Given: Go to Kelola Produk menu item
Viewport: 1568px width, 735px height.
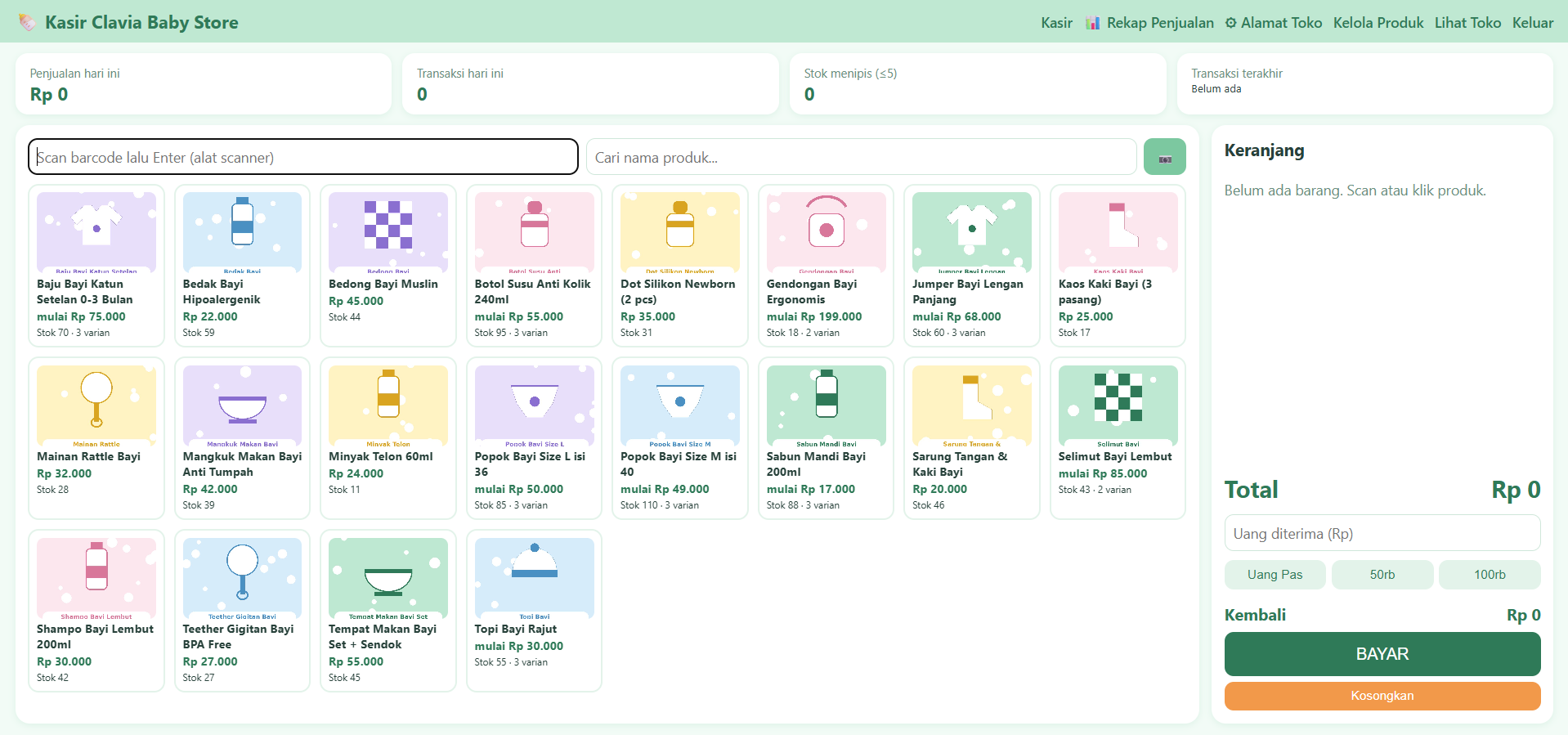Looking at the screenshot, I should point(1378,23).
